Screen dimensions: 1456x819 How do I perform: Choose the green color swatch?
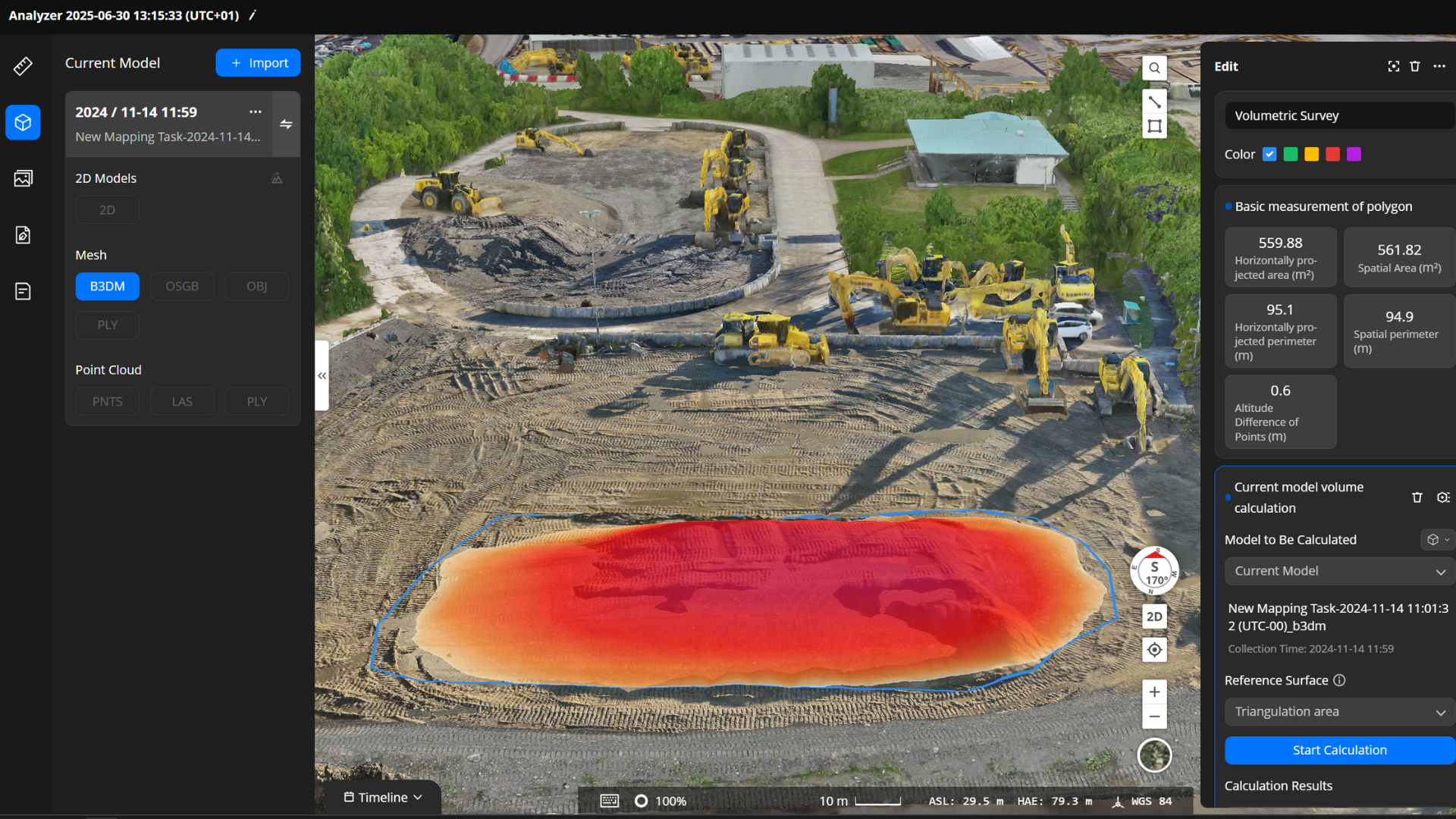tap(1291, 155)
